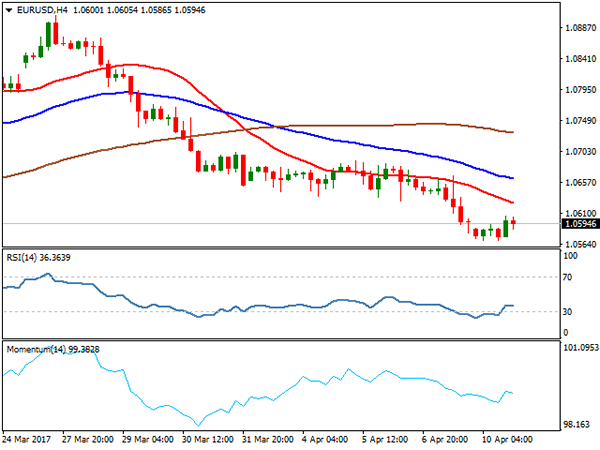Select the 24 Mar 2017 time label

click(26, 439)
